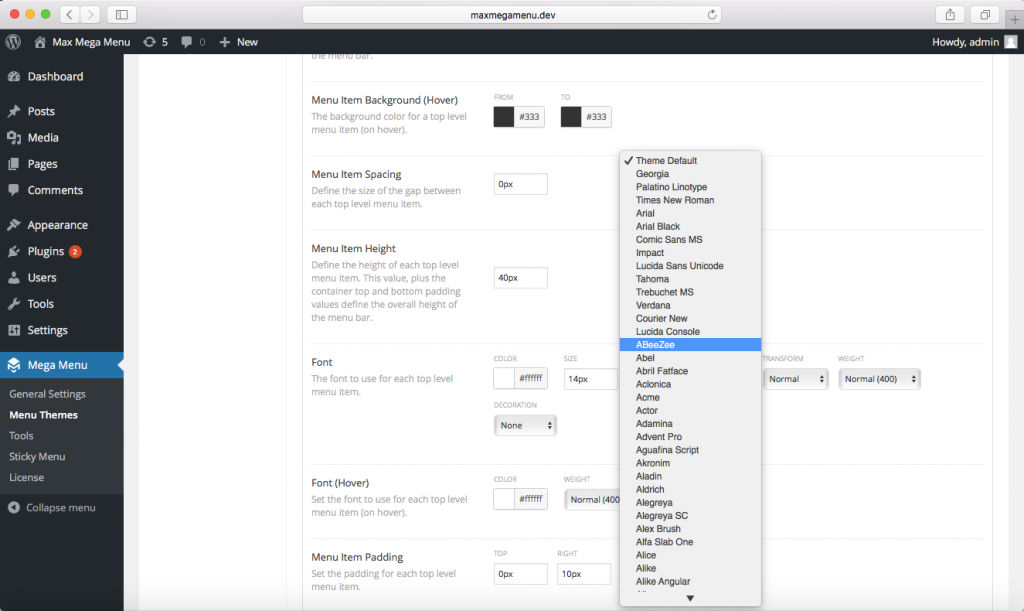This screenshot has width=1024, height=611.
Task: Click the Menu Item Background Hover FROM swatch
Action: tap(503, 116)
